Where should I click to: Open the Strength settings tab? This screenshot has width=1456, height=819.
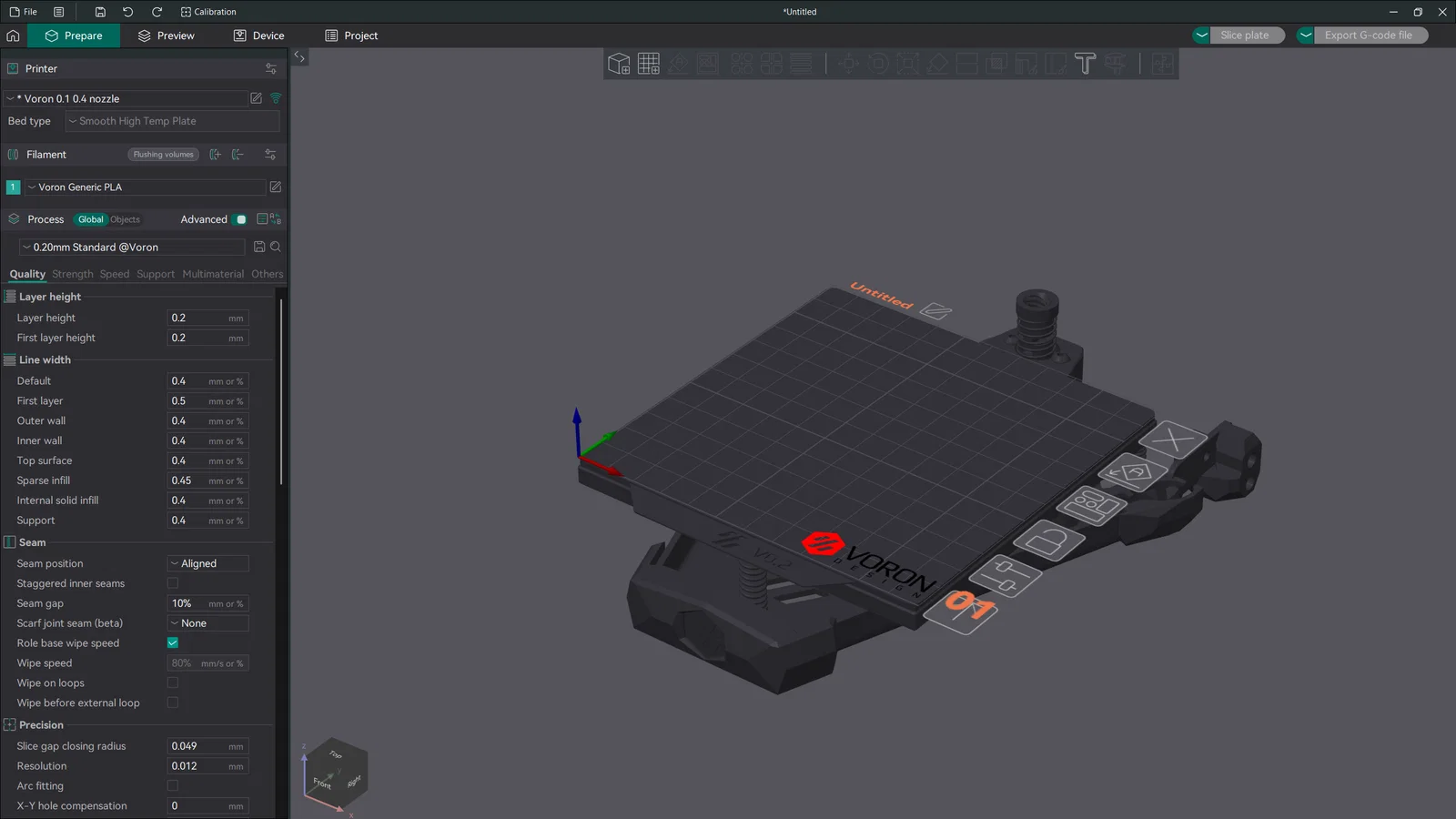73,274
